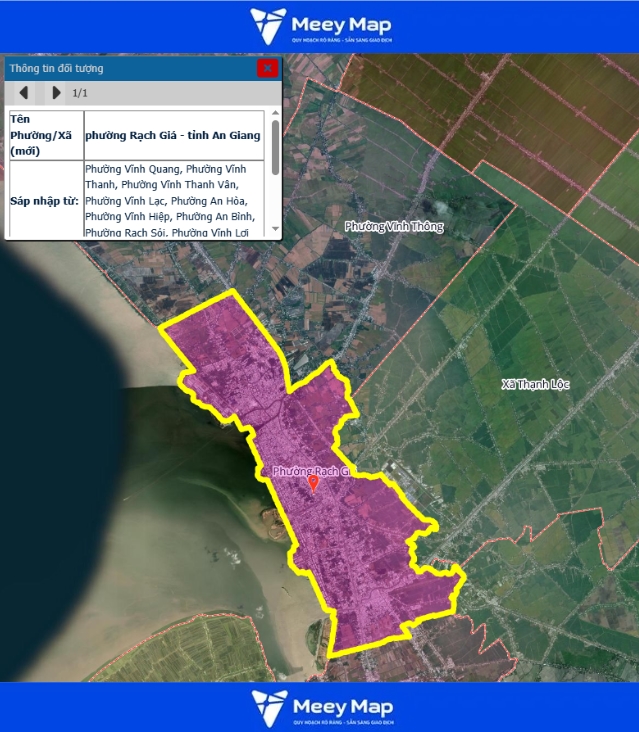
Task: Click the bottom Meey Map brand text
Action: pos(341,704)
